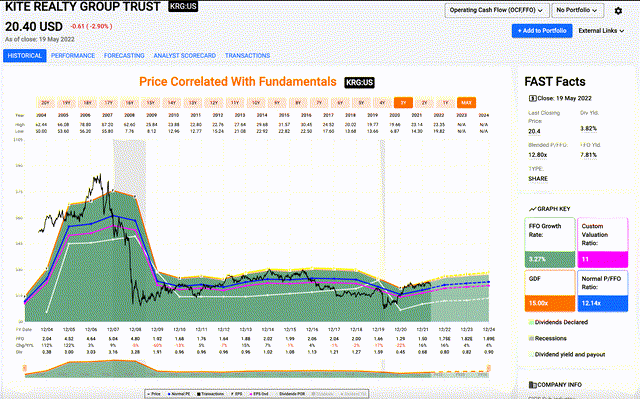Click the green FFO Growth Rate 3.27% swatch

coord(550,259)
